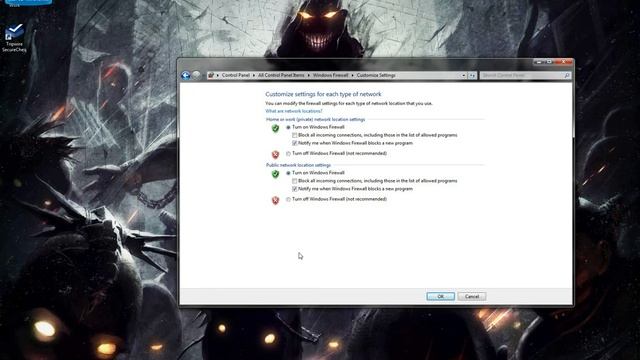Maximize the Customize Settings window
Image resolution: width=640 pixels, height=360 pixels.
click(549, 62)
